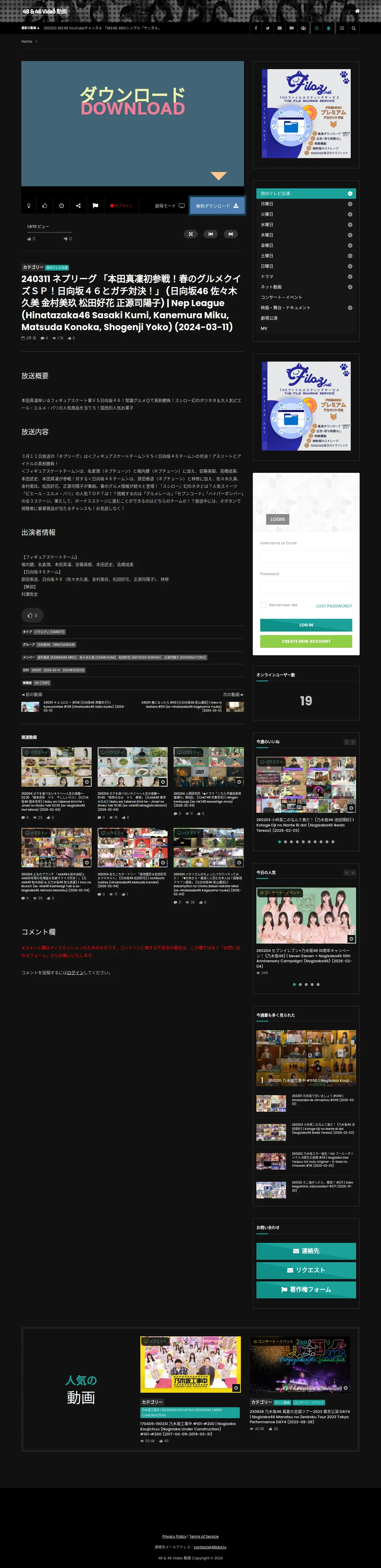The image size is (381, 1568).
Task: Expand the 火曜日 category
Action: (x=350, y=214)
